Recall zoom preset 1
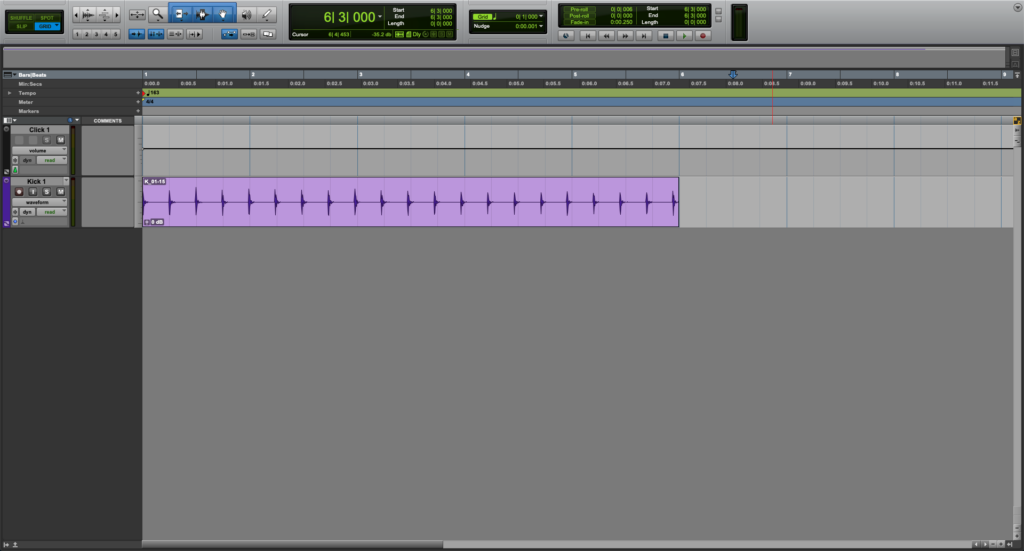The width and height of the screenshot is (1024, 551). pyautogui.click(x=77, y=34)
